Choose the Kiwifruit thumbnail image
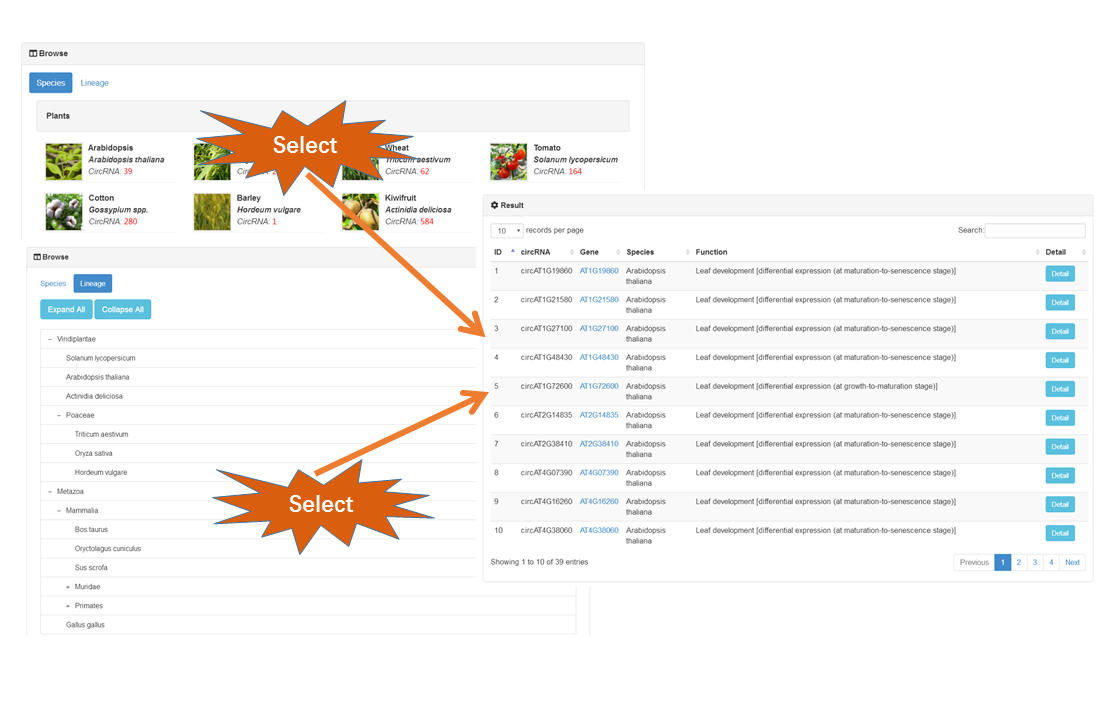The height and width of the screenshot is (720, 1107). point(360,211)
